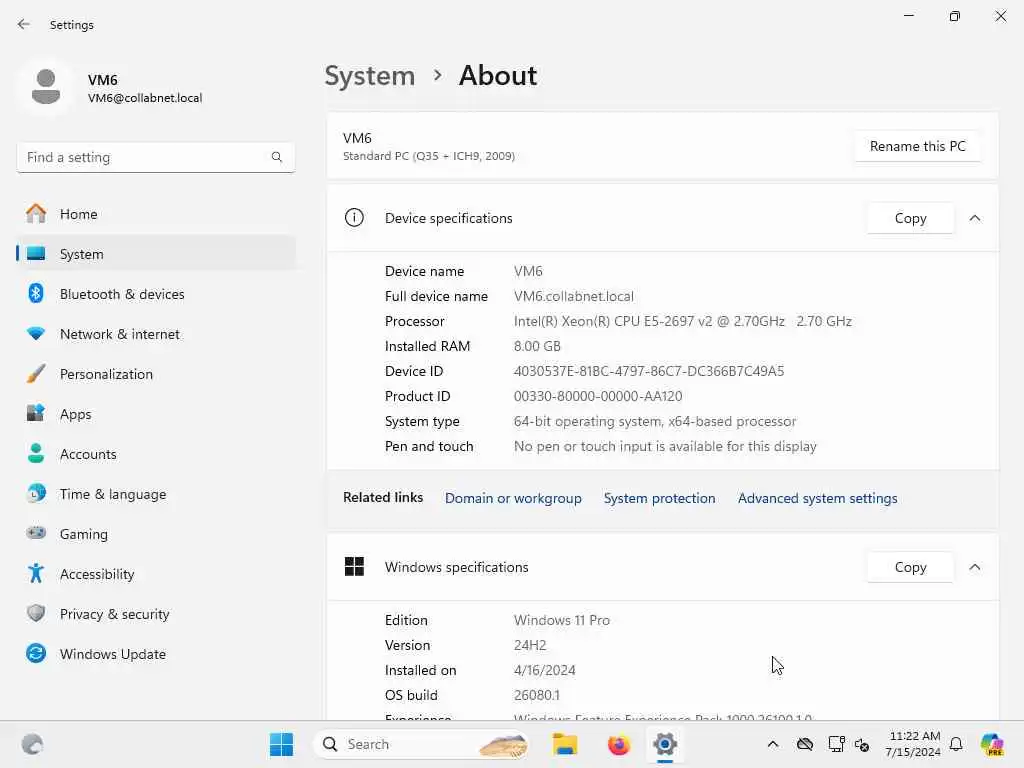
Task: Open Gaming settings page
Action: click(155, 533)
